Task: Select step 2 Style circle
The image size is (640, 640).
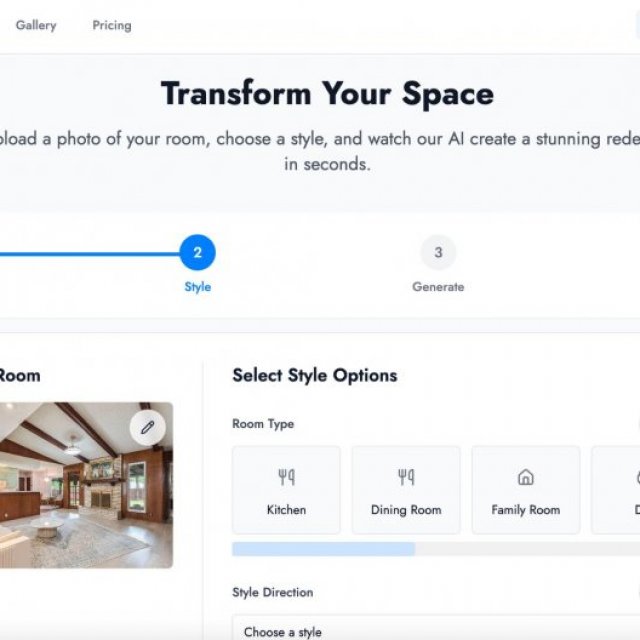Action: click(198, 252)
